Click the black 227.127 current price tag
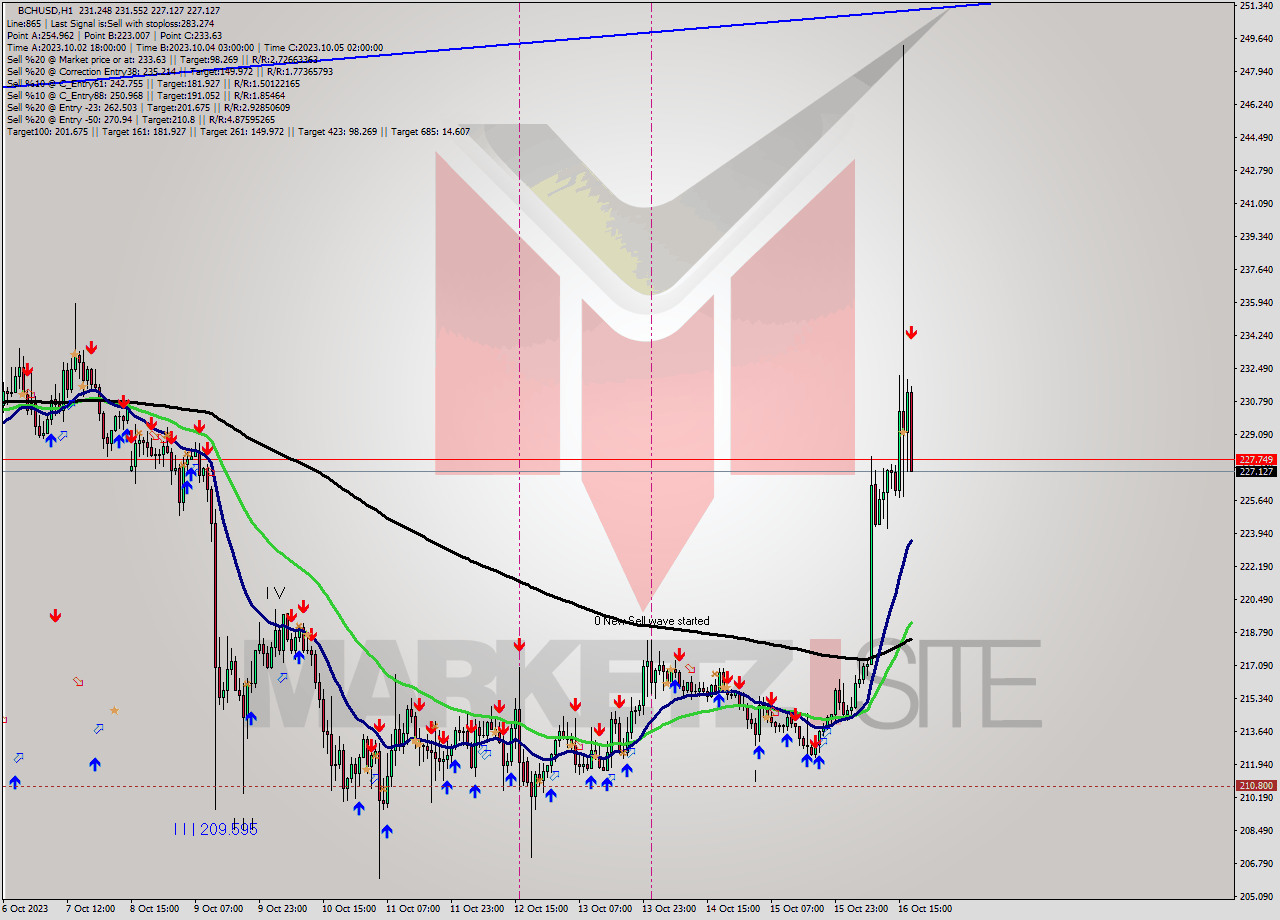The image size is (1280, 920). point(1255,471)
